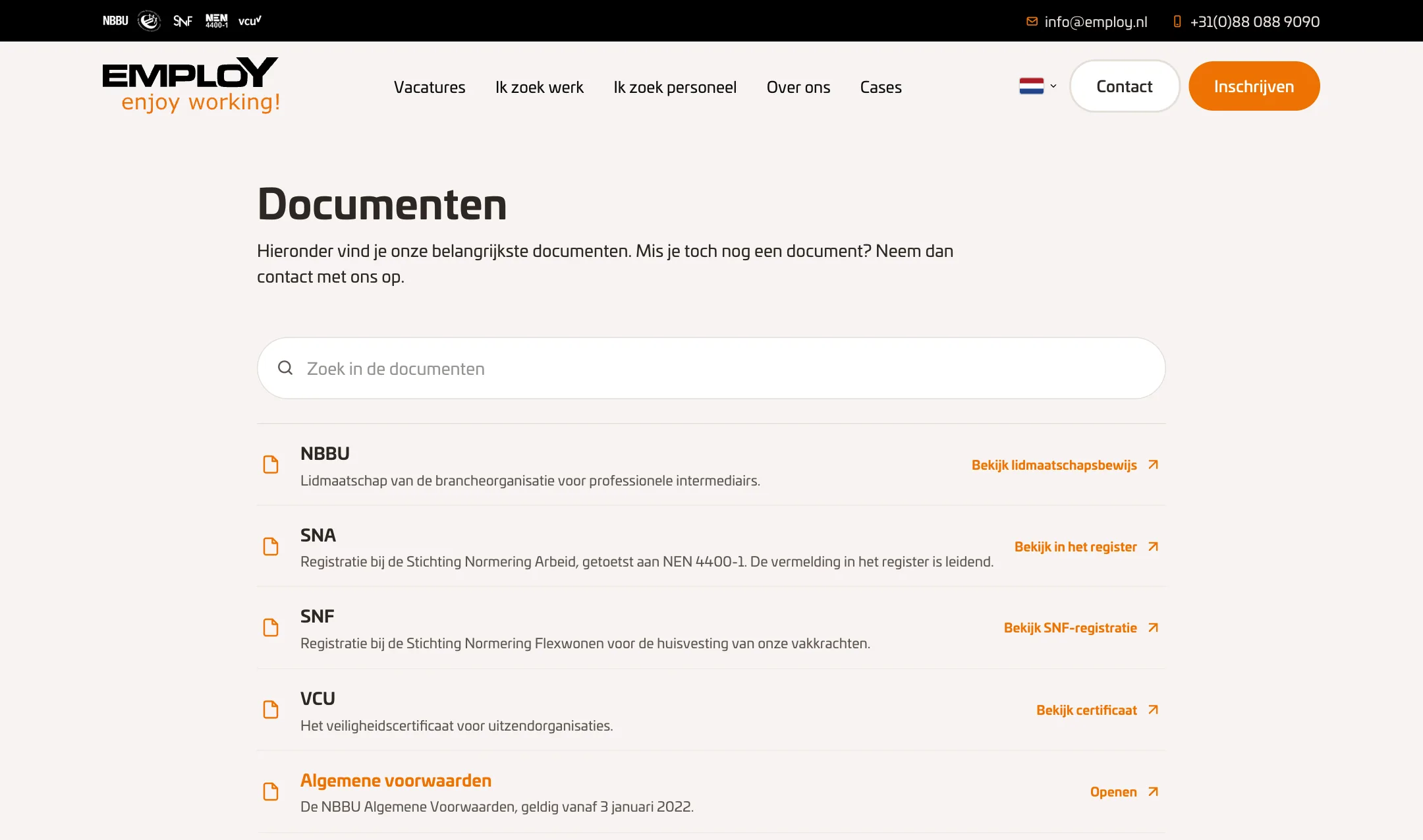Go to Over ons page
The image size is (1423, 840).
click(798, 87)
